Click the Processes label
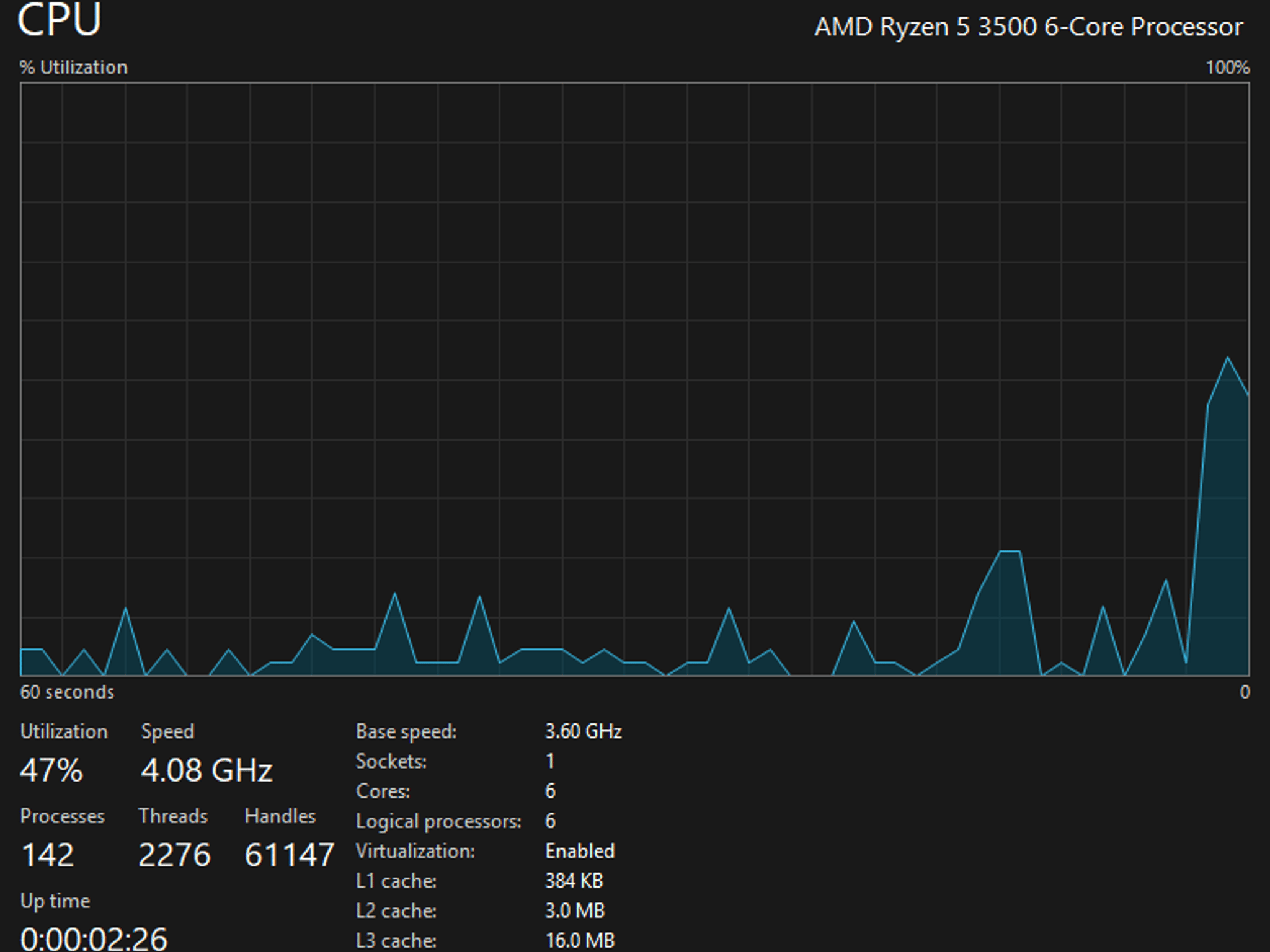 62,816
